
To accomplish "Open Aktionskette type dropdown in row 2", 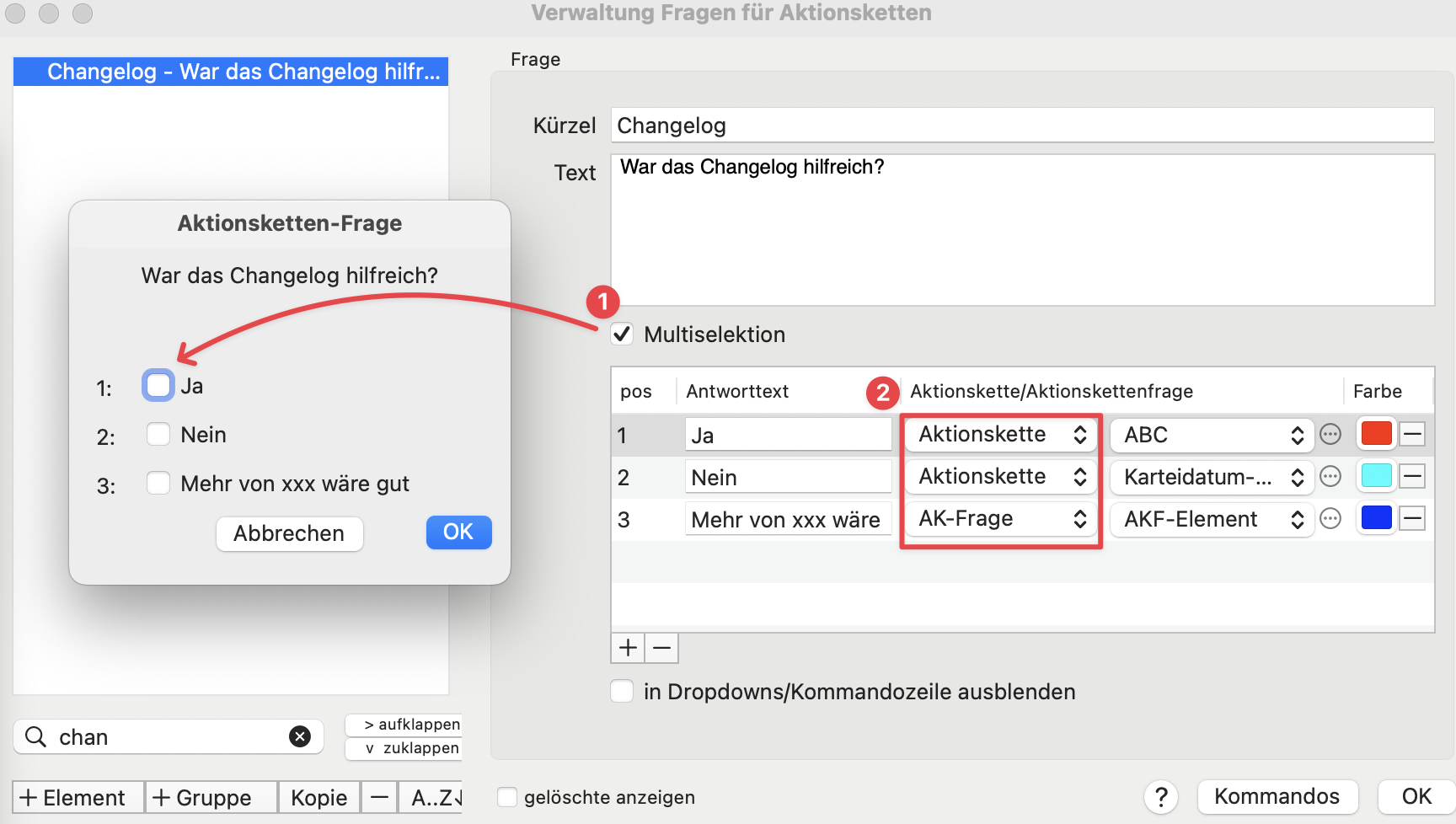I will (x=1001, y=477).
